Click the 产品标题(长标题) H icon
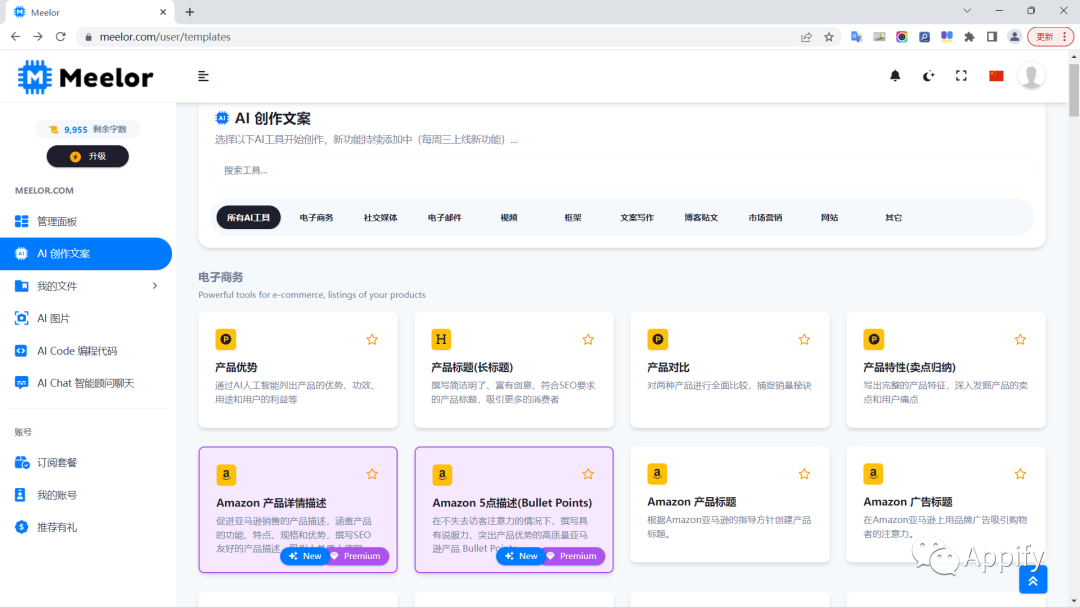The height and width of the screenshot is (608, 1080). click(441, 339)
